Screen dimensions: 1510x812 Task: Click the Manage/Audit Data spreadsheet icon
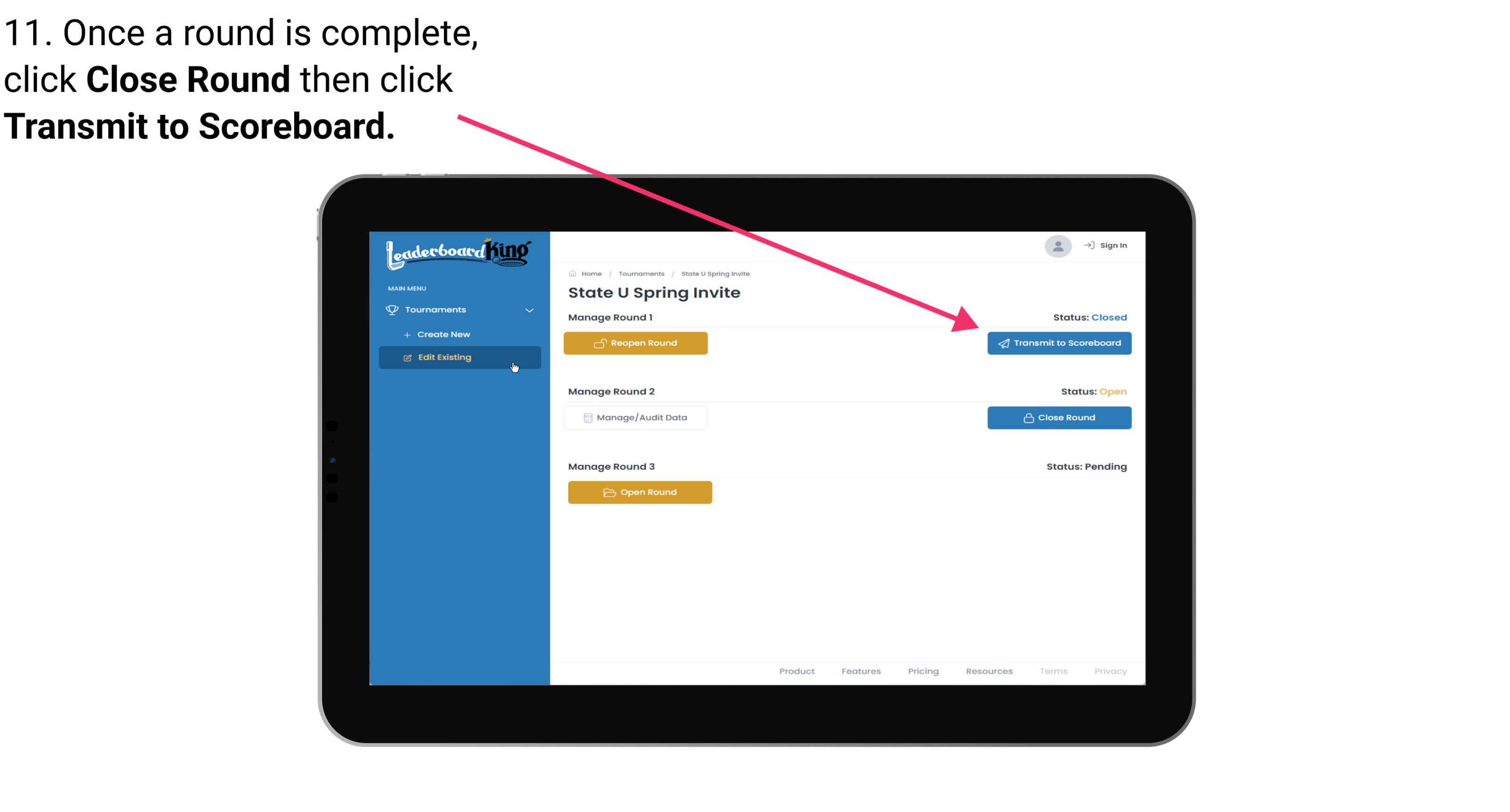click(x=585, y=418)
